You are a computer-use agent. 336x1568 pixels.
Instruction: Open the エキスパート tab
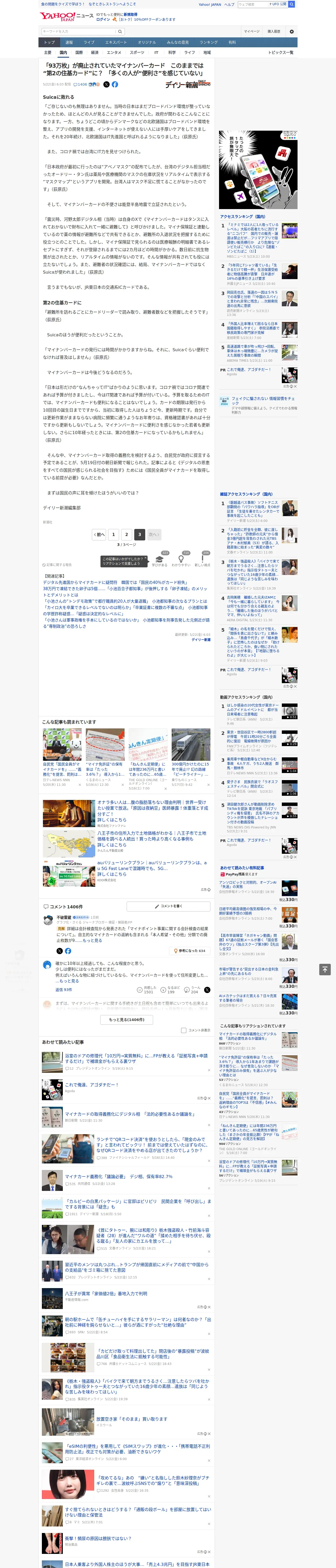pos(116,43)
